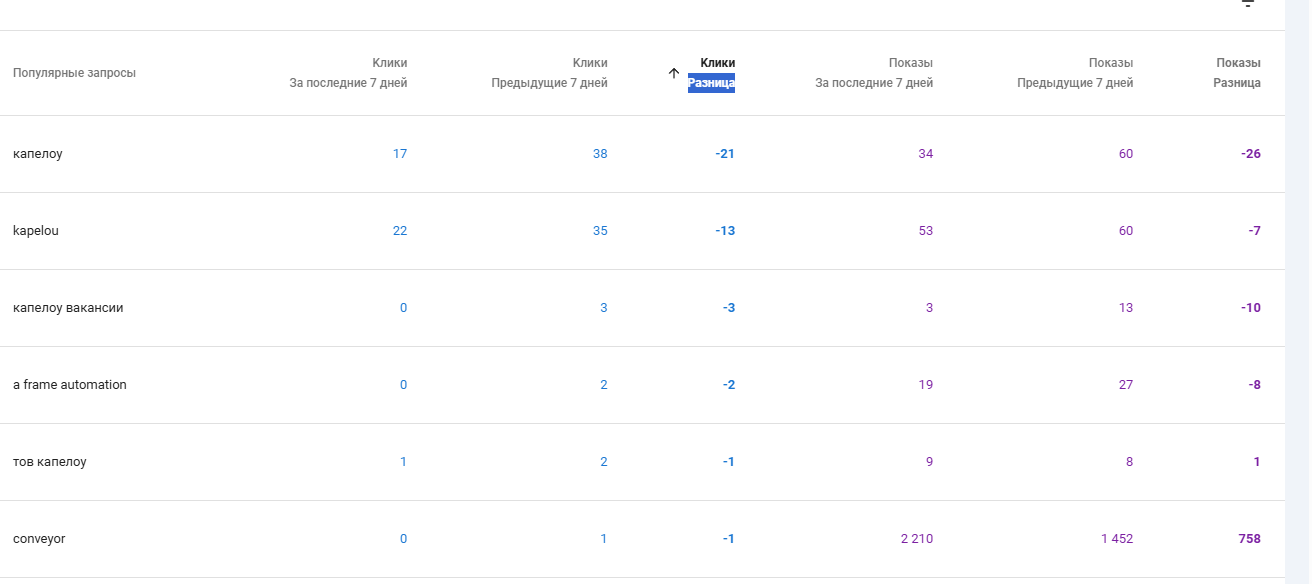Sort by Клики Предыдущие 7 дней column
The image size is (1312, 584).
[x=549, y=73]
